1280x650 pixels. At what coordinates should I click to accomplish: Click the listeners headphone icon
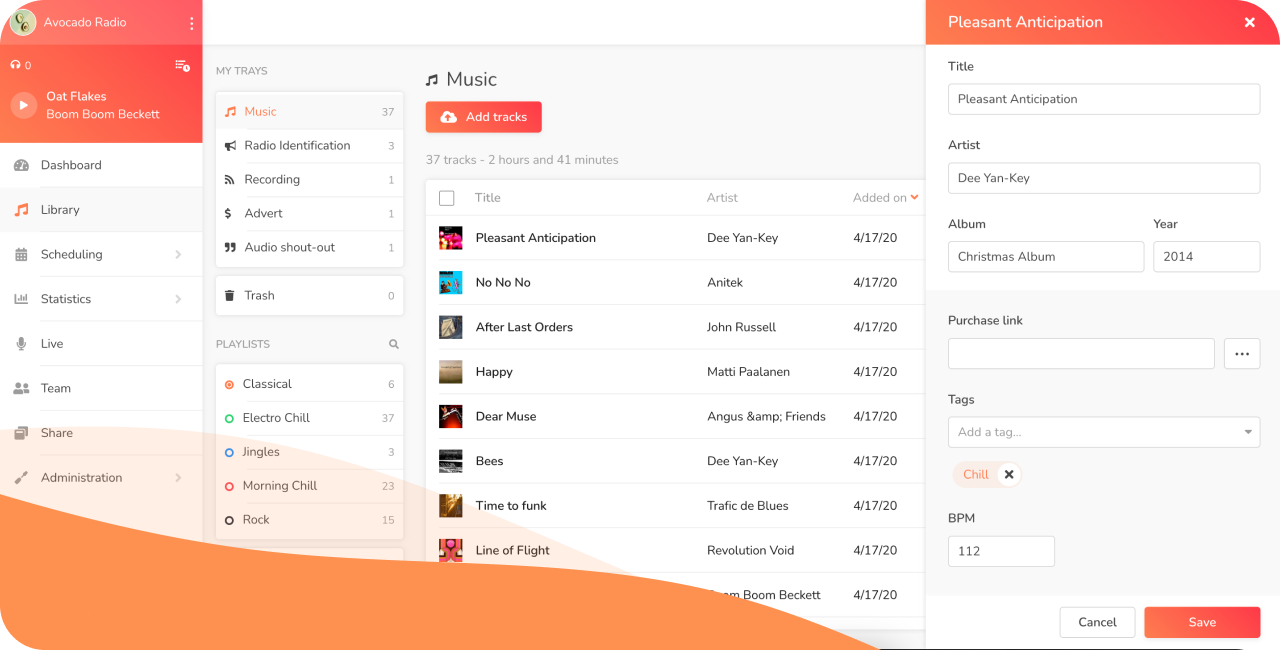15,65
